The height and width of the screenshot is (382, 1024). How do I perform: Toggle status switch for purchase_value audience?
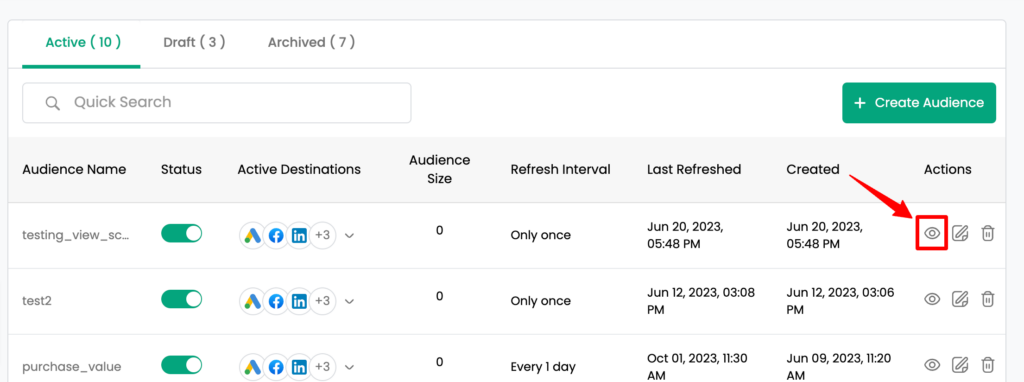click(182, 364)
